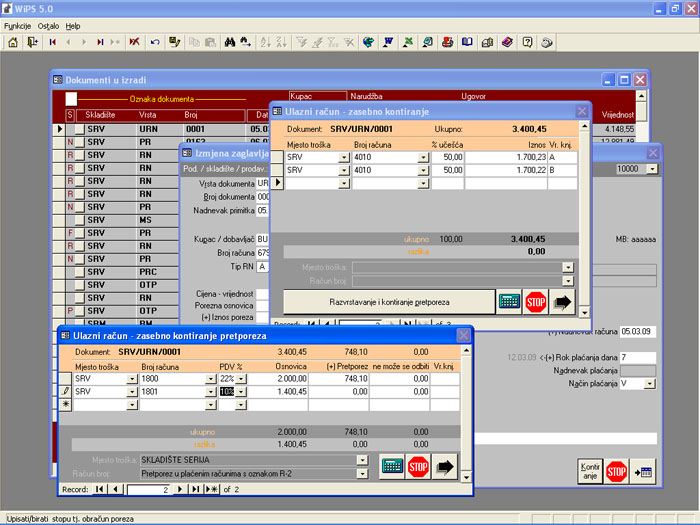The height and width of the screenshot is (525, 700).
Task: Open the PDV % dropdown showing 22%
Action: [241, 379]
